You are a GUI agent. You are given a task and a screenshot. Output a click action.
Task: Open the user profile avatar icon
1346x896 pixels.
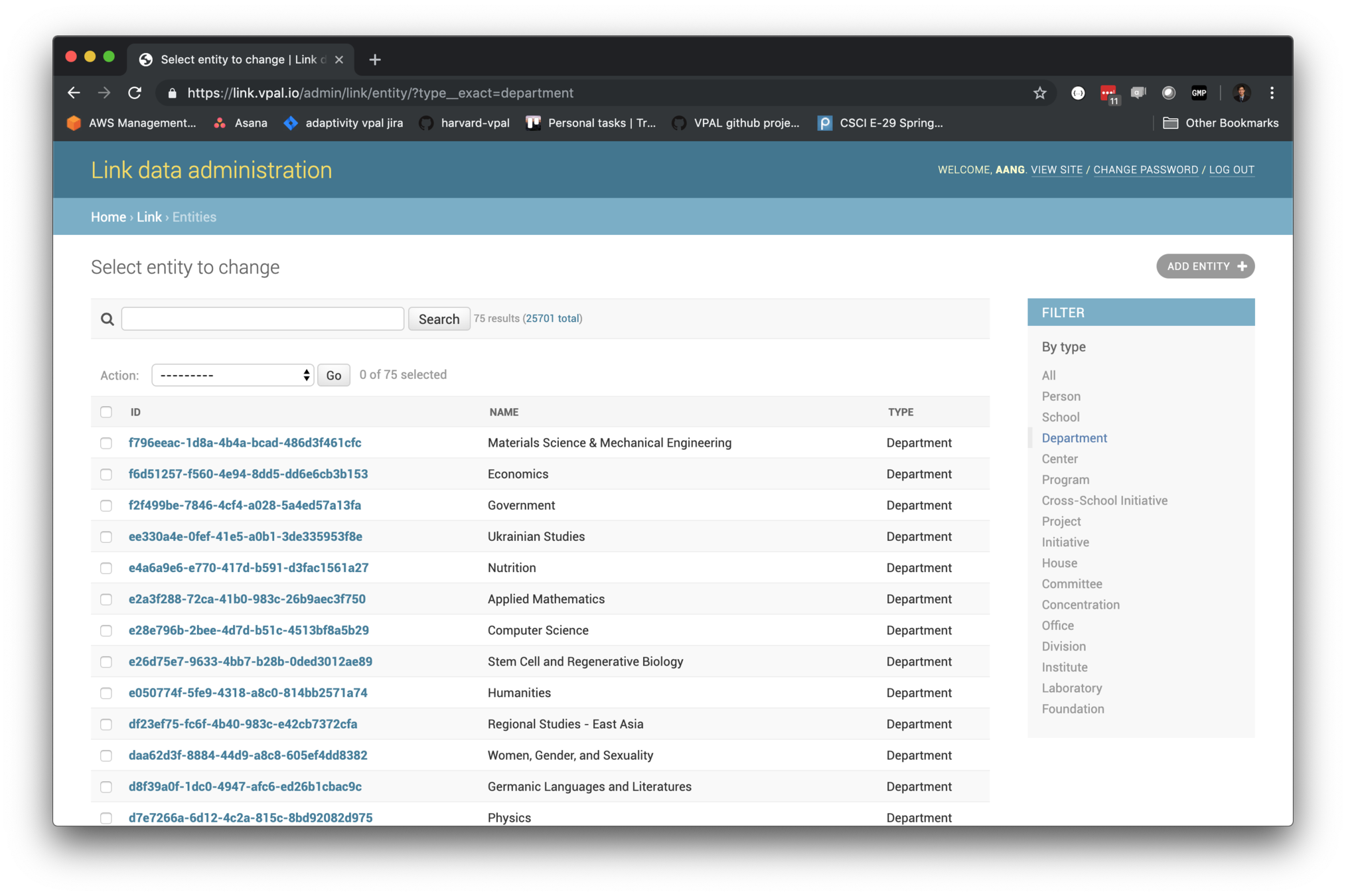[1241, 93]
